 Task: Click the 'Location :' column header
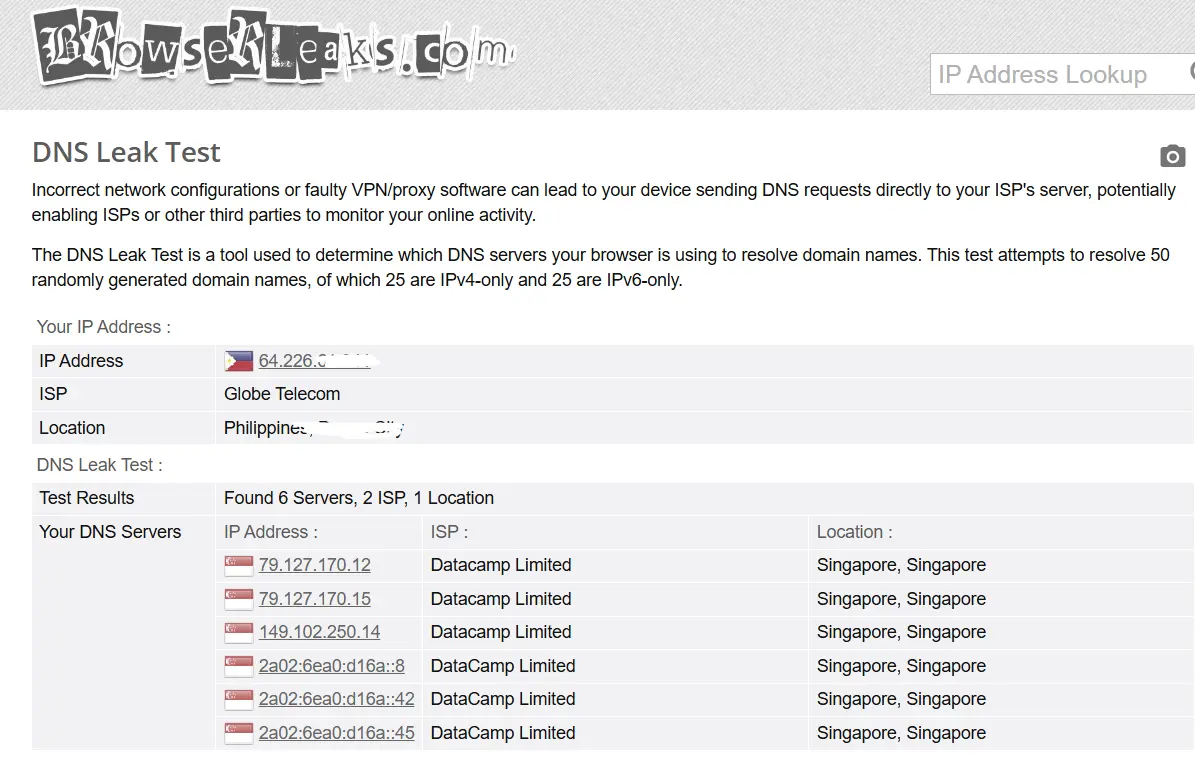[854, 532]
